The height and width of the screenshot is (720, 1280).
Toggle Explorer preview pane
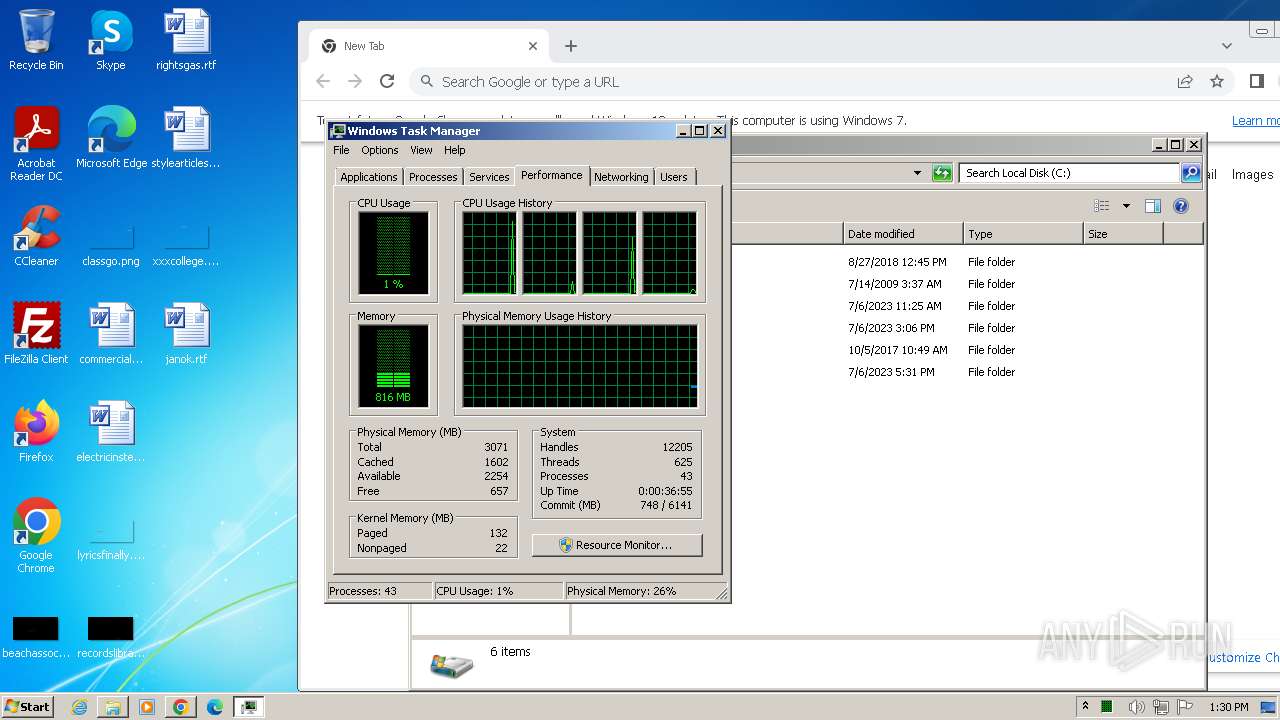1153,206
